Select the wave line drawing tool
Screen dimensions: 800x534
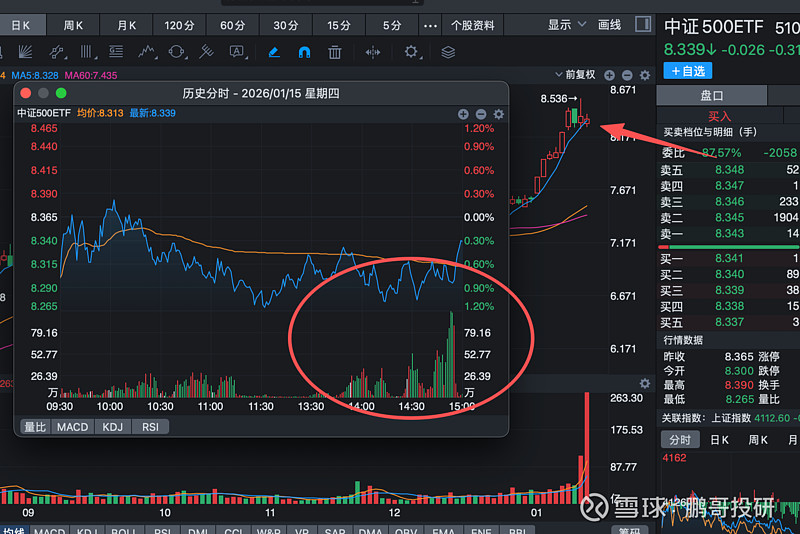[147, 52]
